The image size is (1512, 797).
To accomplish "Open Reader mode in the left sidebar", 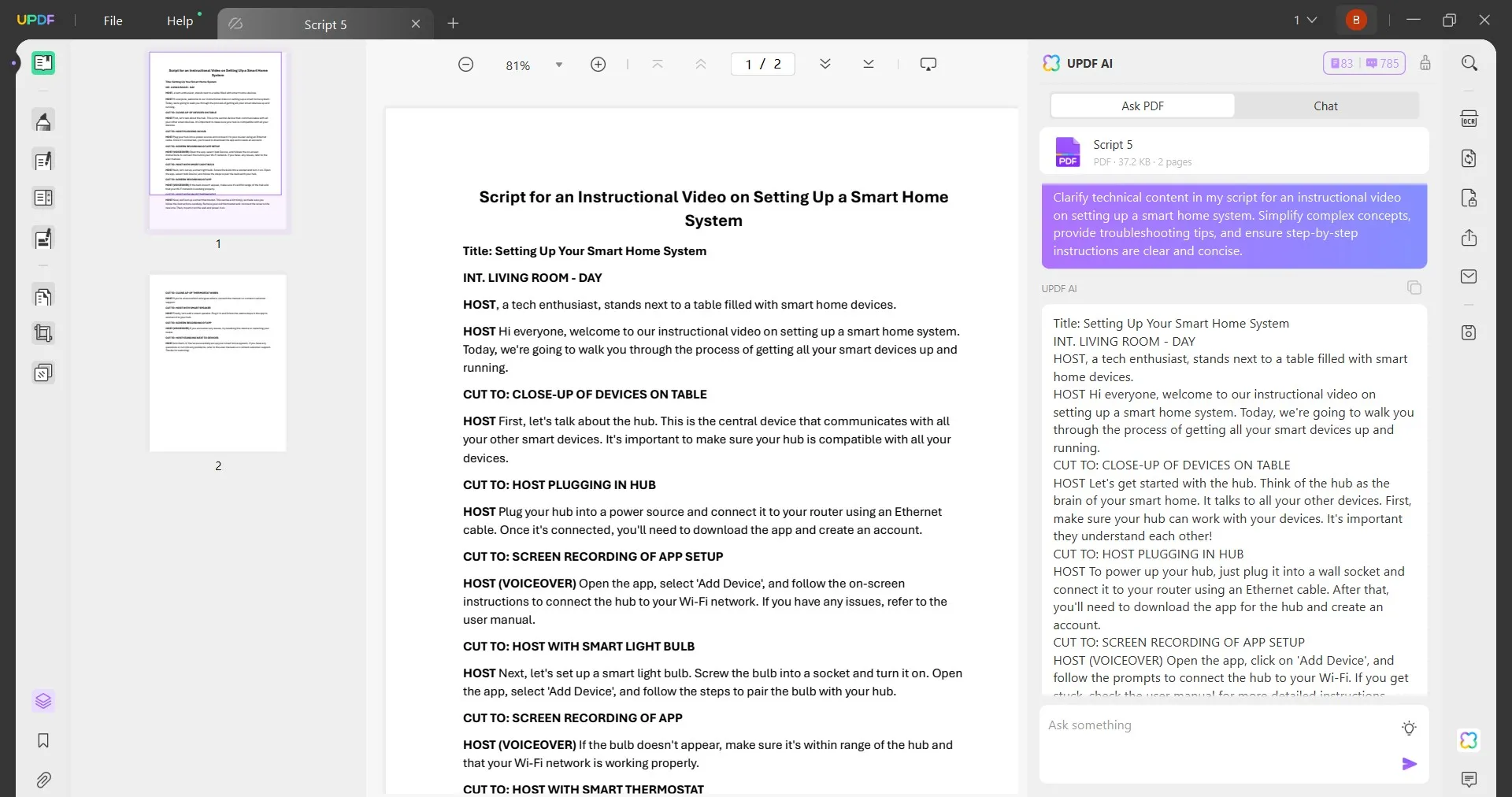I will coord(43,63).
